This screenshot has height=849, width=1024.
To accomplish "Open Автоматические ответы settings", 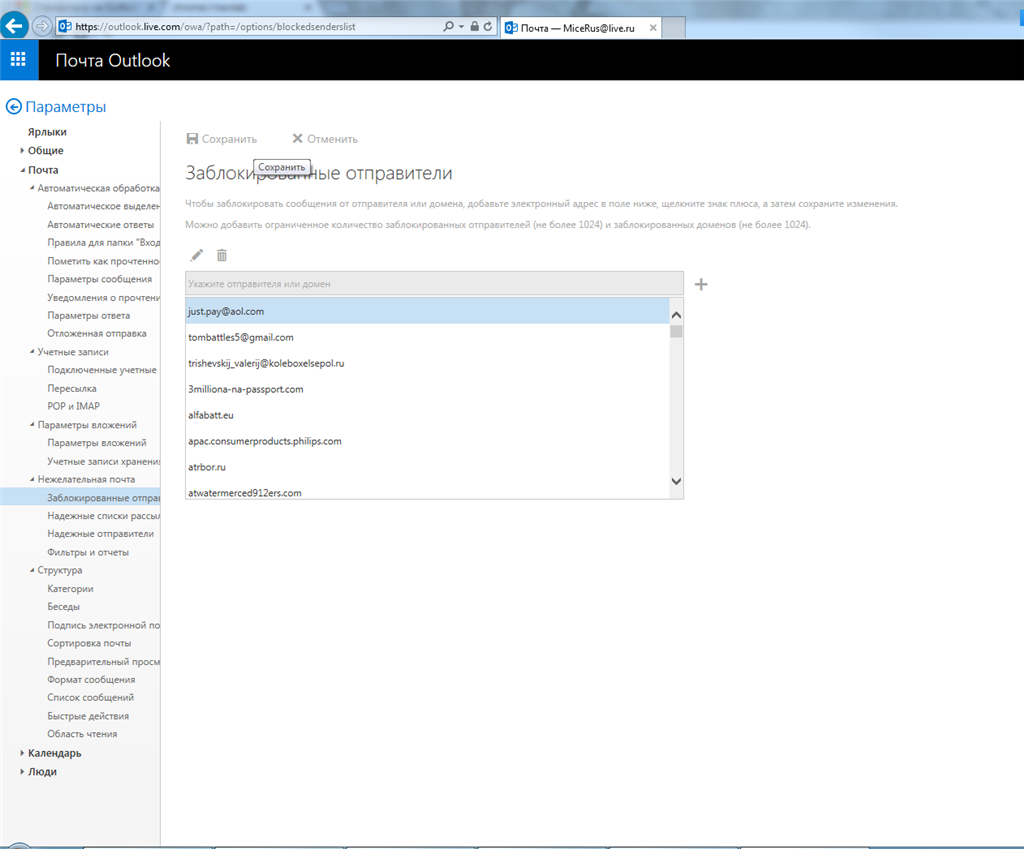I will [101, 225].
